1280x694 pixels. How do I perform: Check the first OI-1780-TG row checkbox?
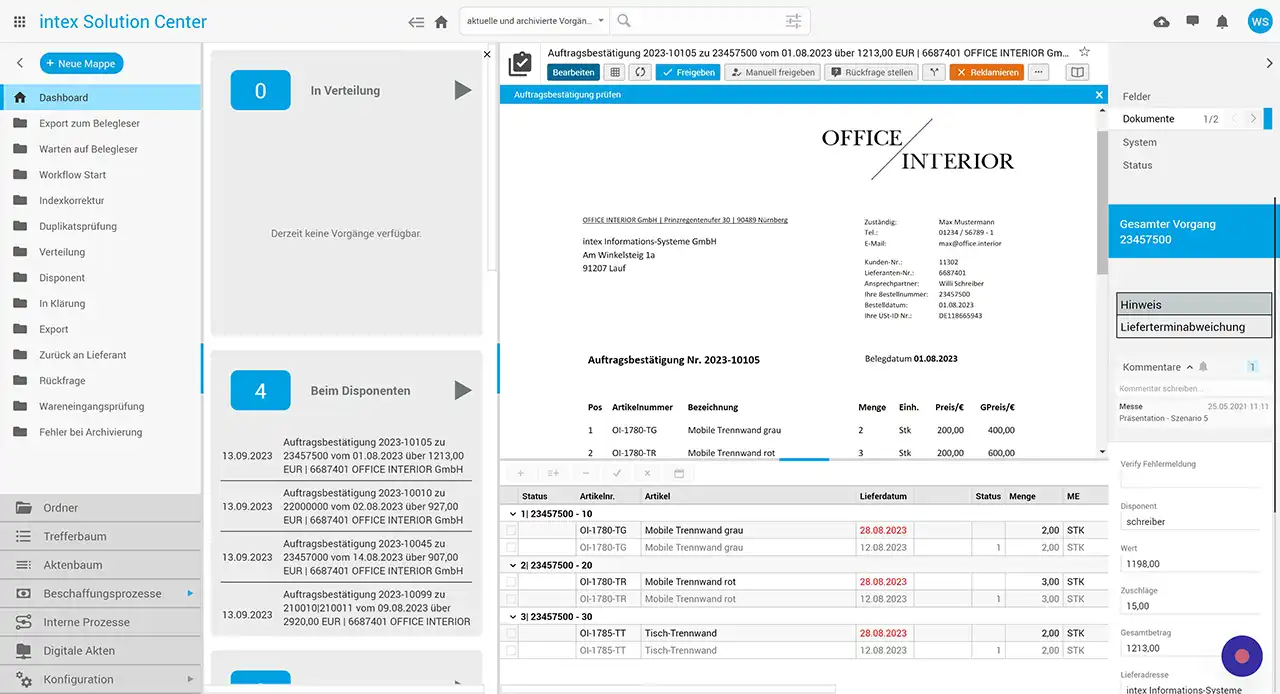pyautogui.click(x=512, y=530)
